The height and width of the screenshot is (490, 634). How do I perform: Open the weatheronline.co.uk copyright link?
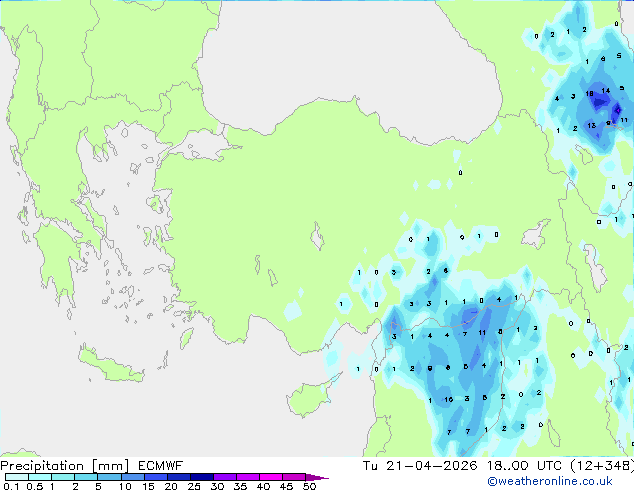pos(550,481)
